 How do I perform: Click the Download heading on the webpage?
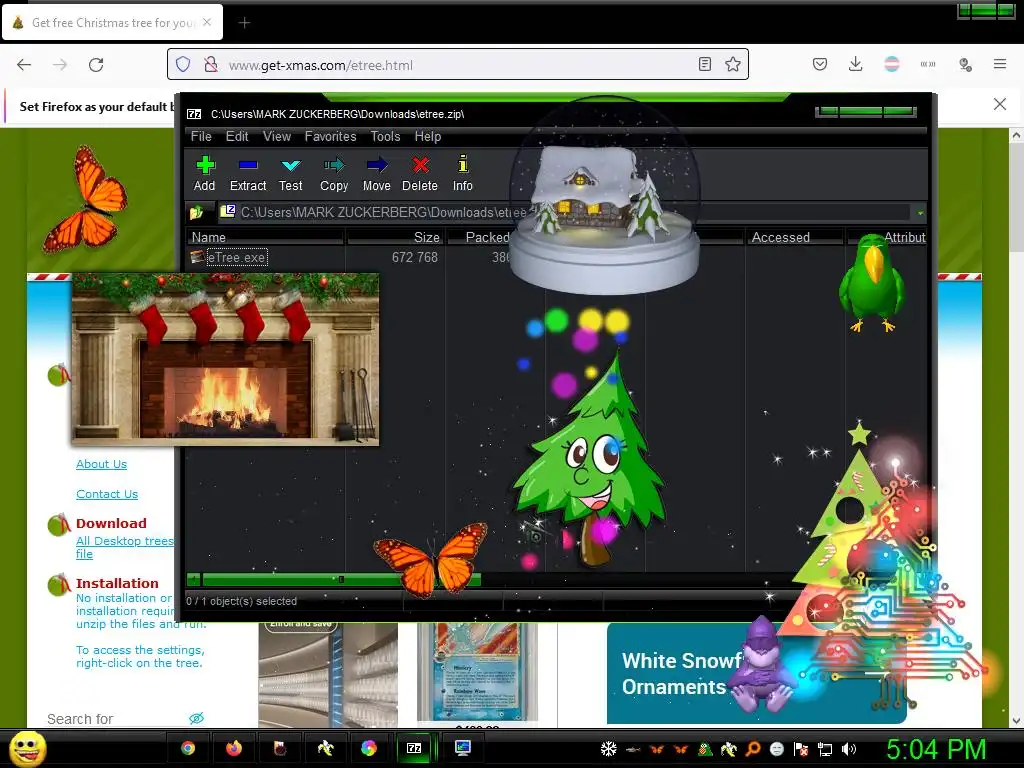click(x=111, y=523)
